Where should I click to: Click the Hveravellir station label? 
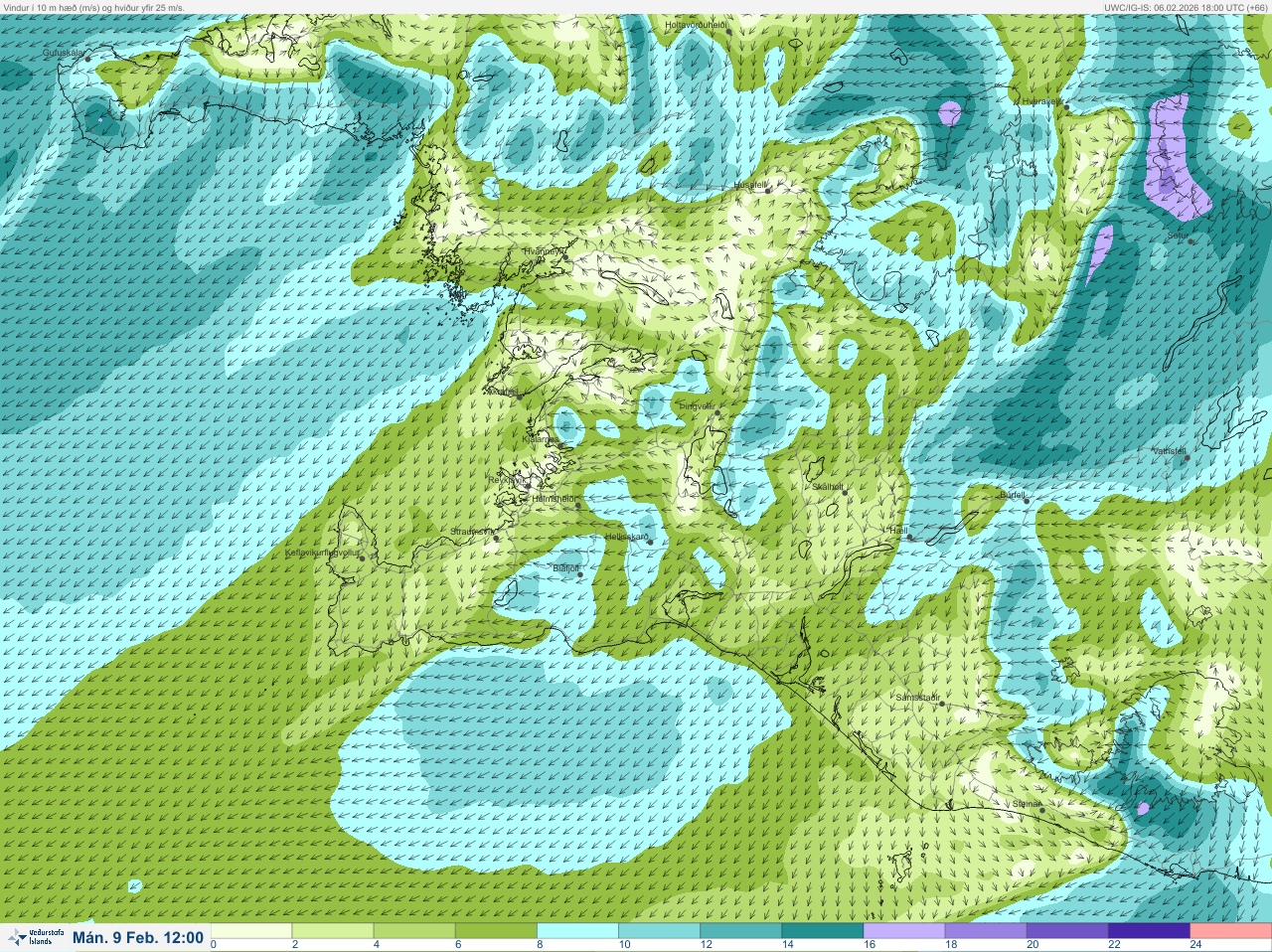1041,100
